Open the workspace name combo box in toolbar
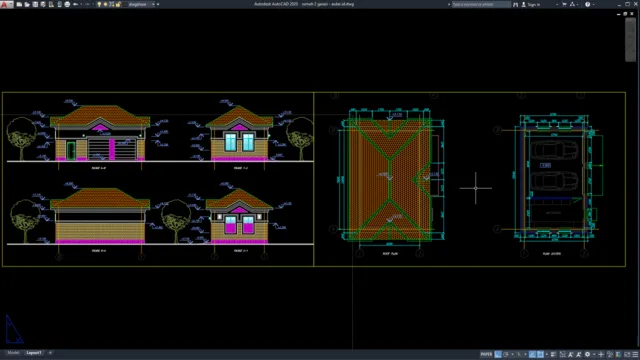640x360 pixels. point(139,4)
